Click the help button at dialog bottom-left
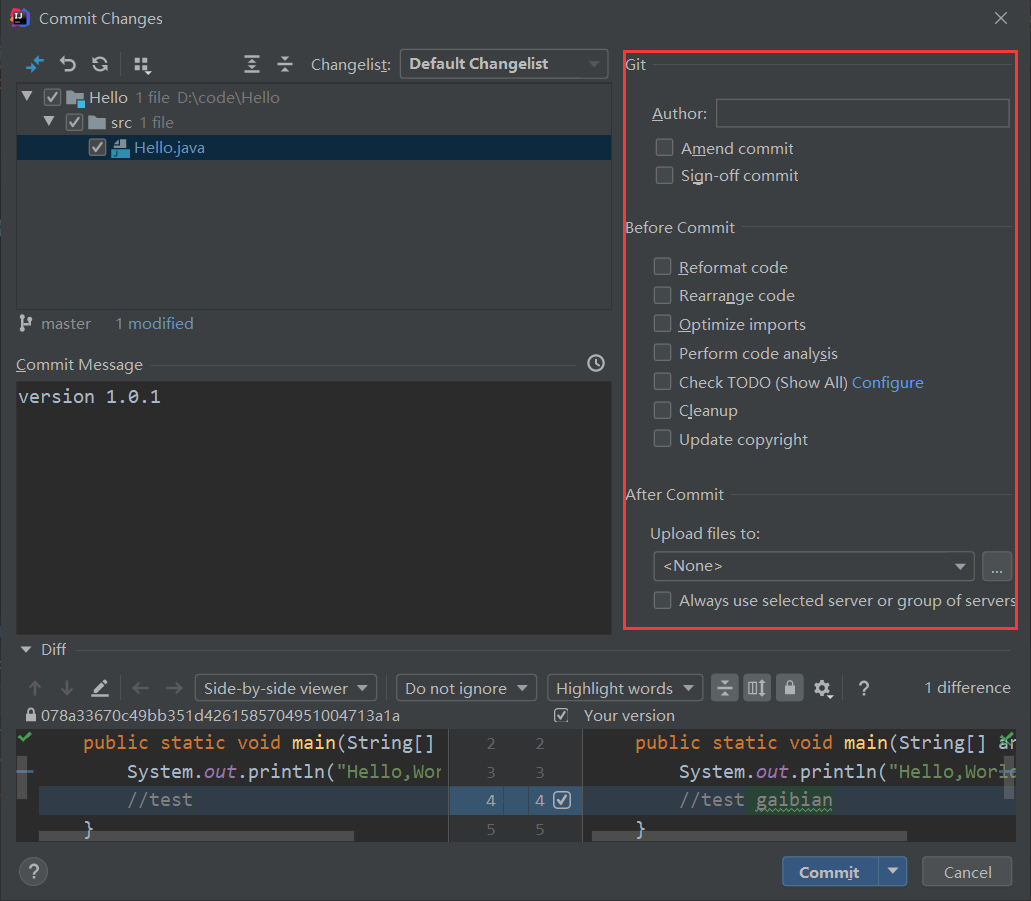Image resolution: width=1031 pixels, height=901 pixels. point(34,872)
